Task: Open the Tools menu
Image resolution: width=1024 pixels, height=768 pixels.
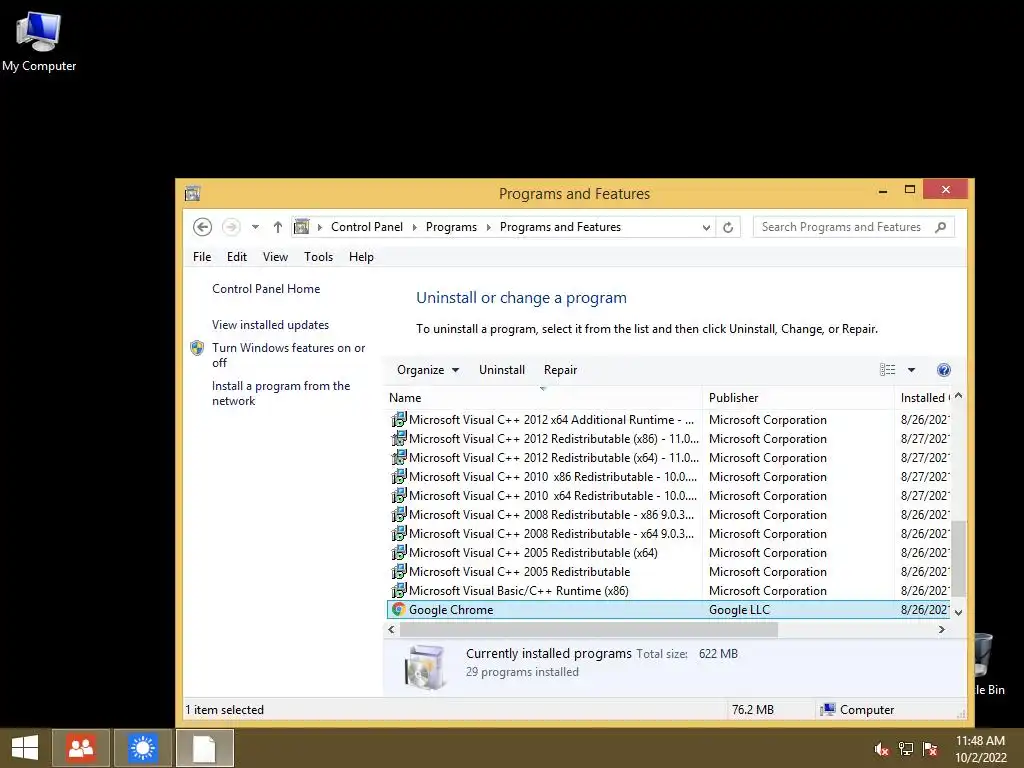Action: click(x=318, y=257)
